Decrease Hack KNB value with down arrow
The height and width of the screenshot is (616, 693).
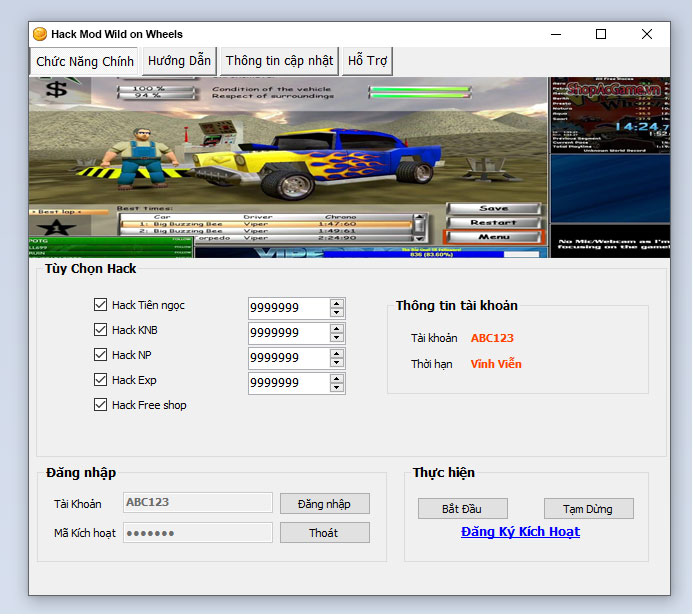tap(337, 338)
